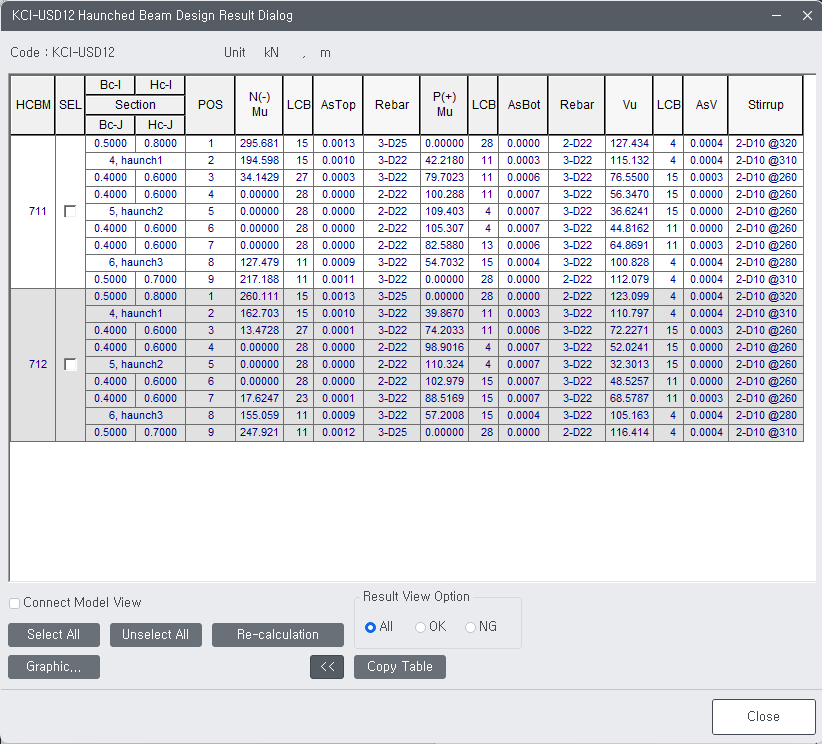Tick the SEL checkbox for beam 711
The image size is (822, 744).
[x=70, y=211]
